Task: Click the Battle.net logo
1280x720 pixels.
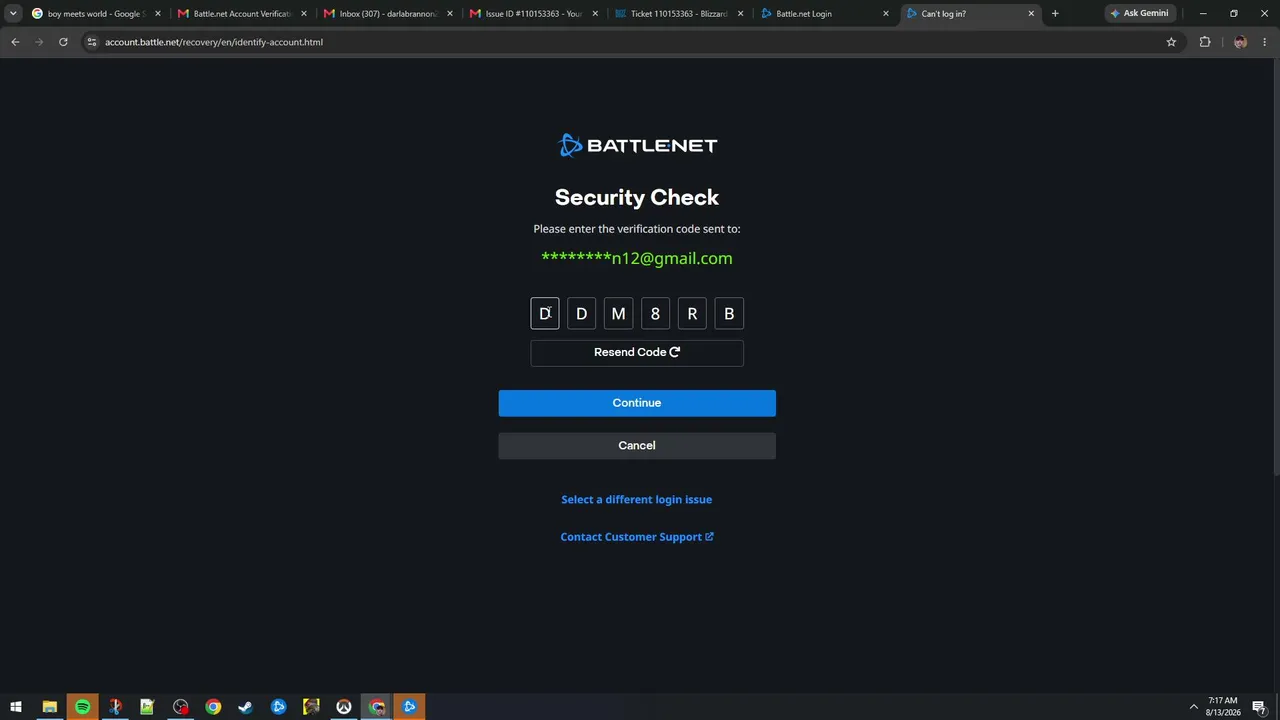Action: point(637,145)
